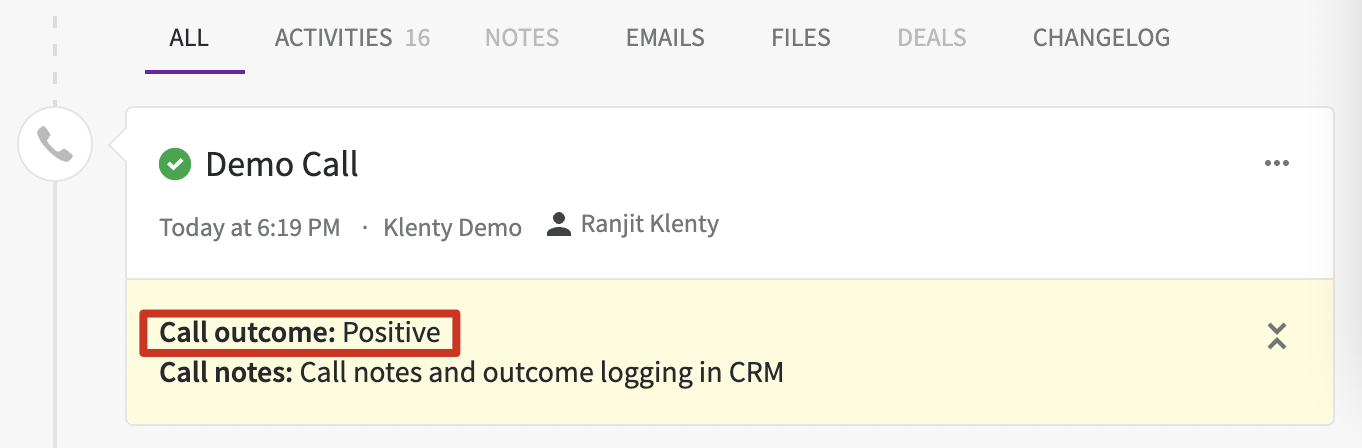Toggle the green completed checkmark on Demo Call
This screenshot has width=1362, height=448.
tap(175, 164)
